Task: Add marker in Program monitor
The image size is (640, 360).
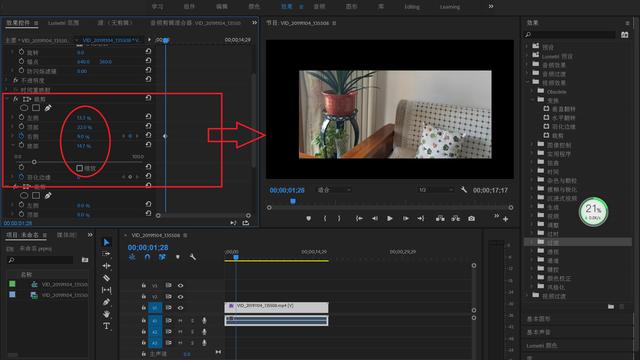Action: (x=309, y=219)
